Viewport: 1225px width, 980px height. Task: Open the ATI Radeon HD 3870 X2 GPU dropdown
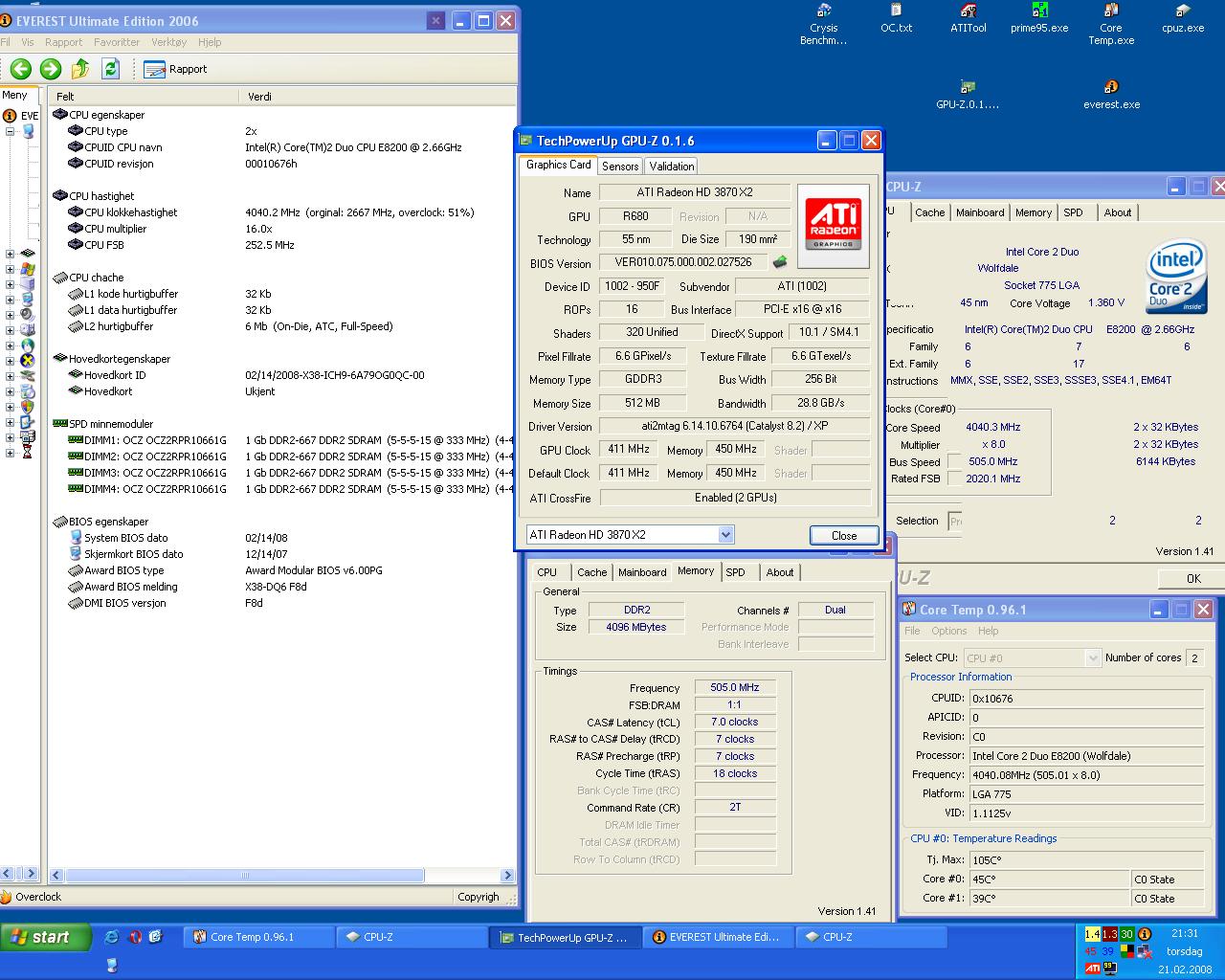(725, 535)
